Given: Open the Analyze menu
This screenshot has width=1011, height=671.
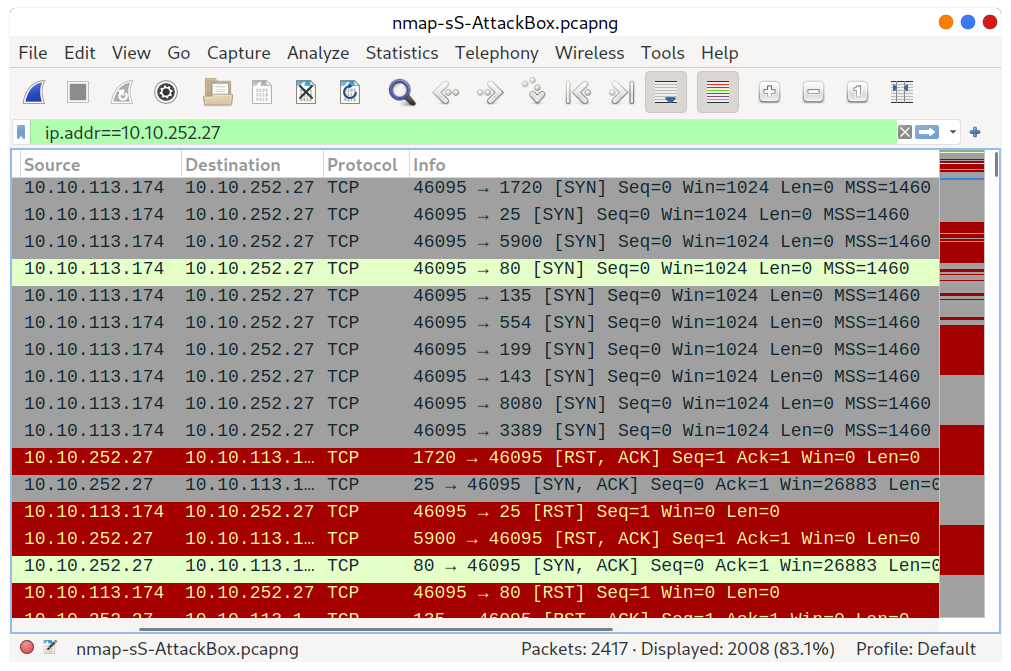Looking at the screenshot, I should pyautogui.click(x=318, y=53).
